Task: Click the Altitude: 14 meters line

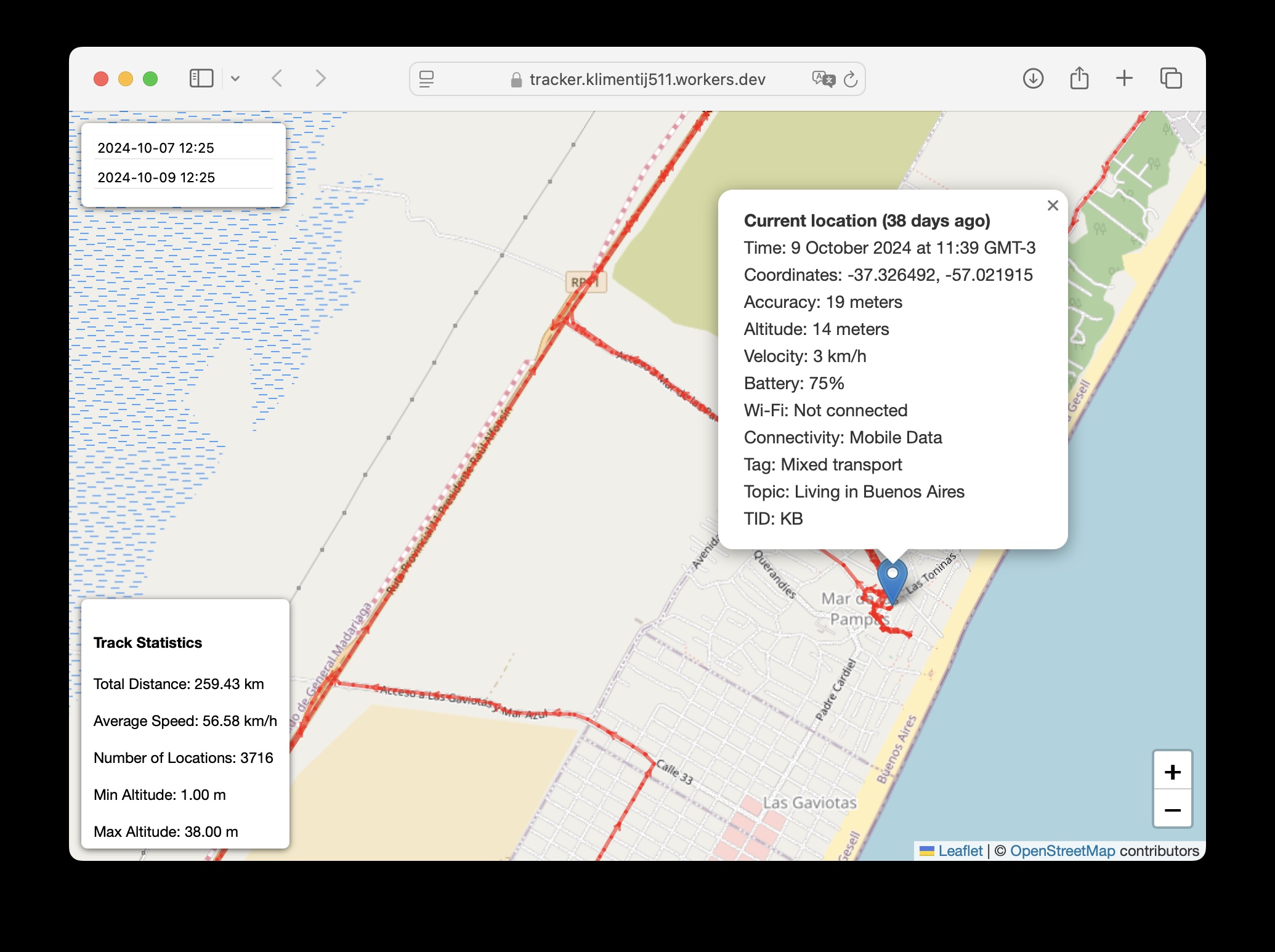Action: [x=817, y=329]
